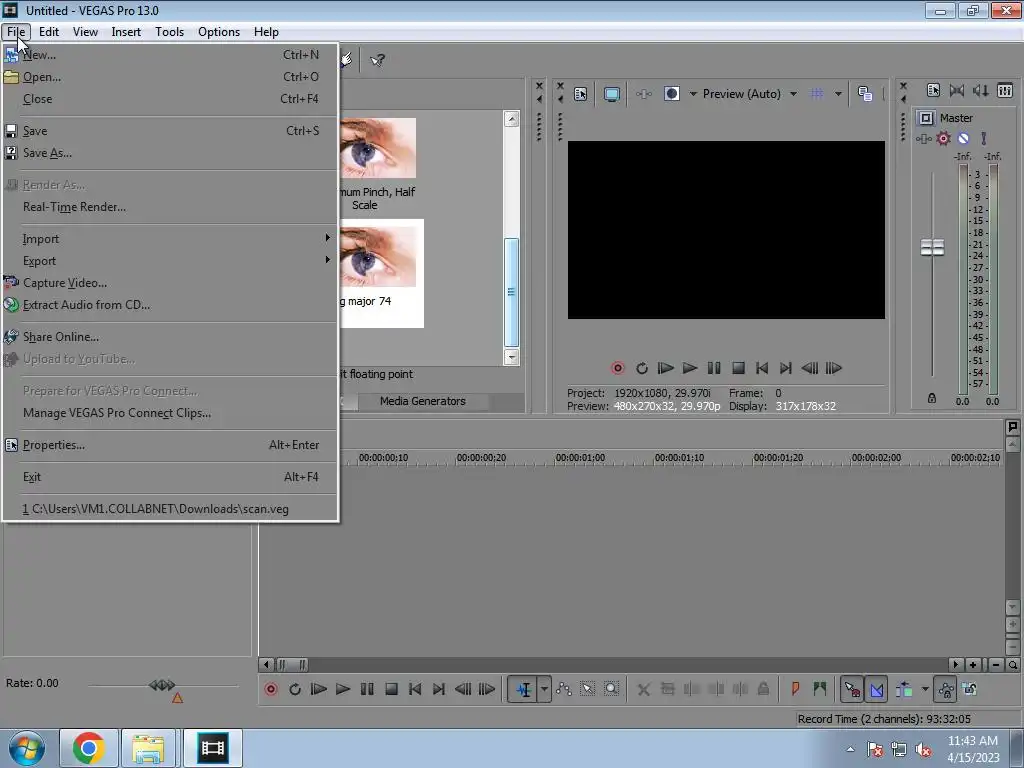Open the Edit menu
1024x768 pixels.
[x=49, y=31]
